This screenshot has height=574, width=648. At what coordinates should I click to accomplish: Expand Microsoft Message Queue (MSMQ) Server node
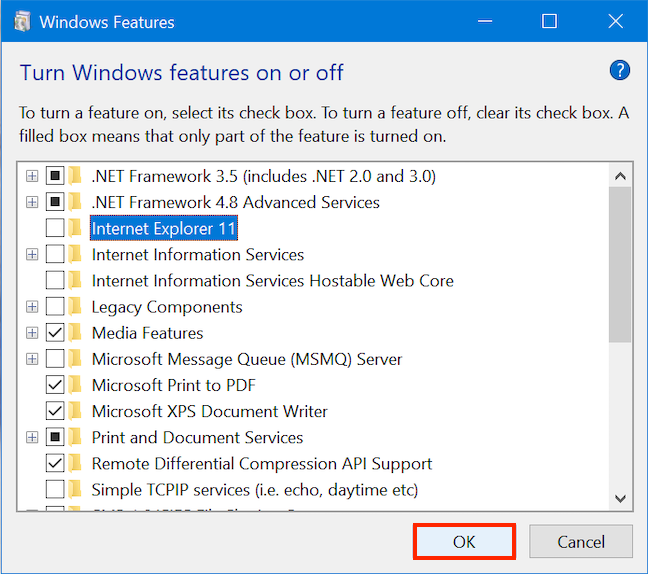(32, 359)
